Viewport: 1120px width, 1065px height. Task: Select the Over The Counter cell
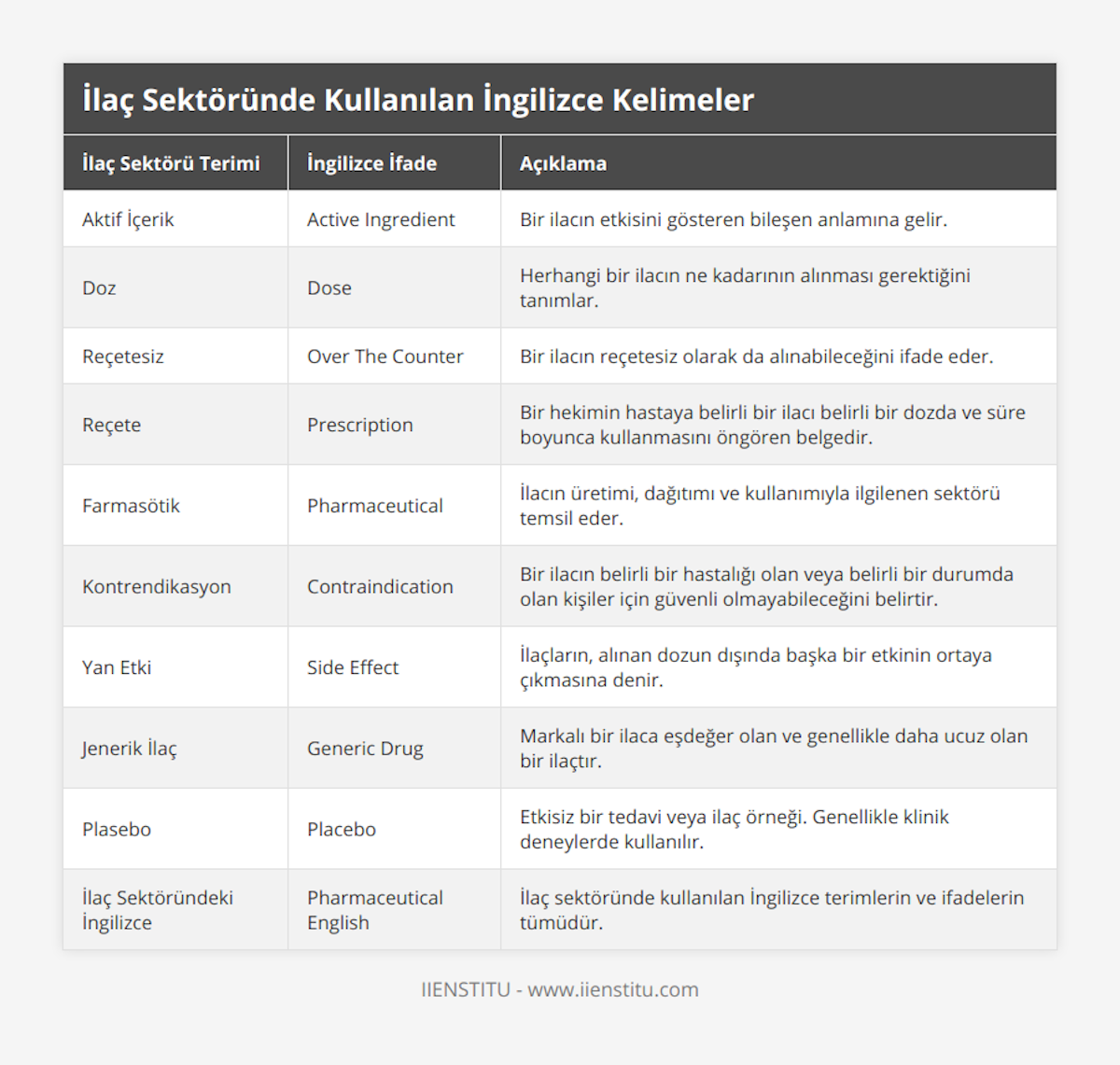tap(385, 357)
